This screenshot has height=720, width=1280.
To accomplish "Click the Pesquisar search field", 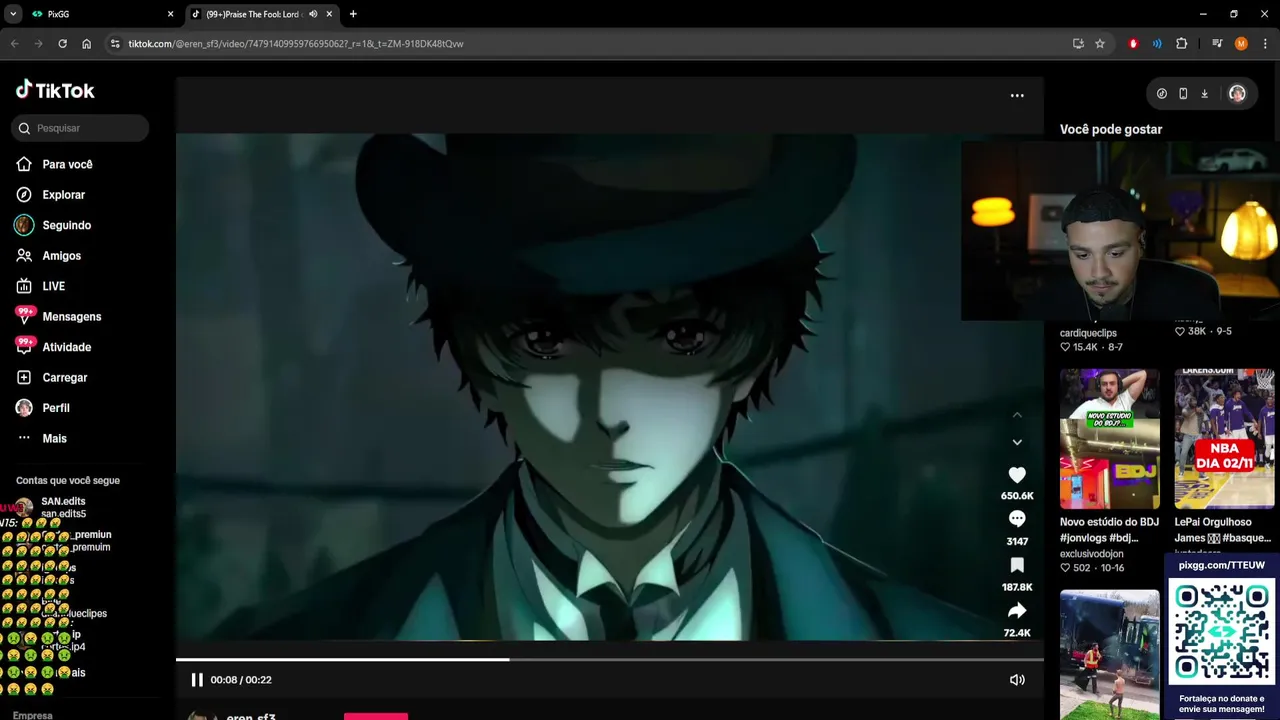I will point(80,128).
